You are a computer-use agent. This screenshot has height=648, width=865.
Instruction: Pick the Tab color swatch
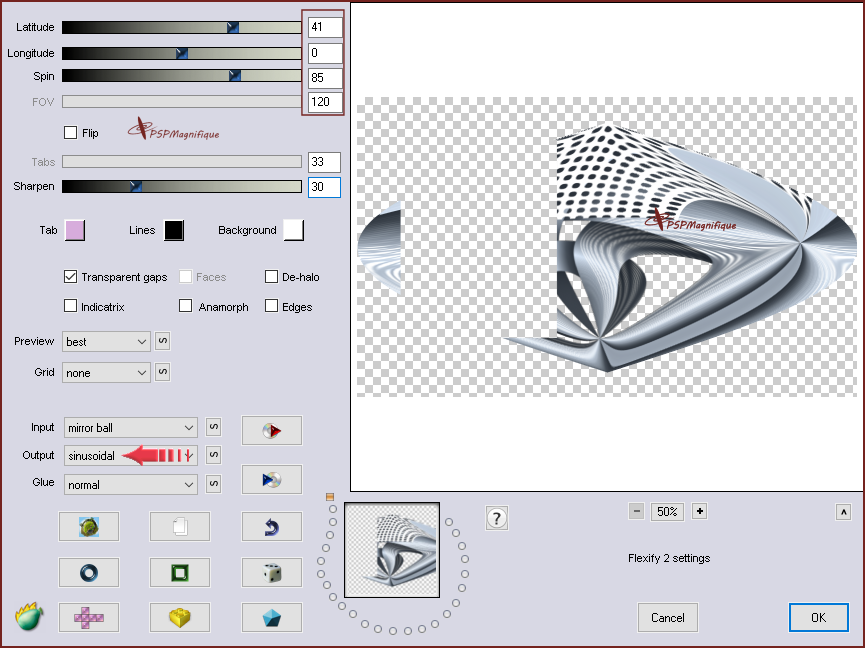(74, 231)
